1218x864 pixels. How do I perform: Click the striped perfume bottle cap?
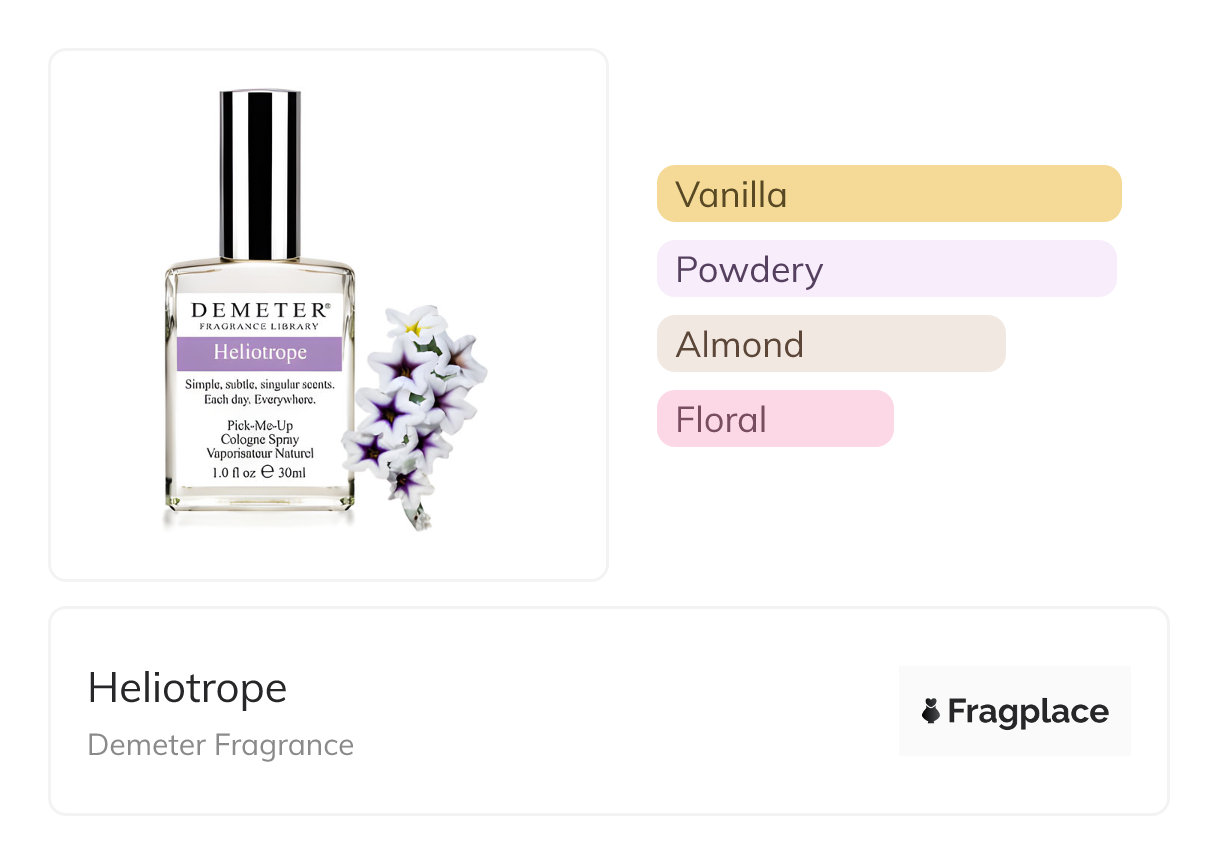click(260, 175)
